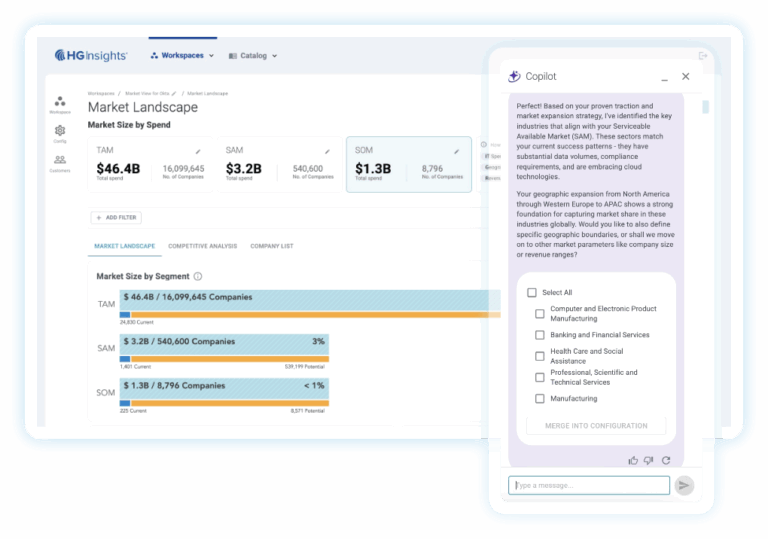The image size is (768, 539).
Task: Check the Manufacturing checkbox
Action: (x=540, y=398)
